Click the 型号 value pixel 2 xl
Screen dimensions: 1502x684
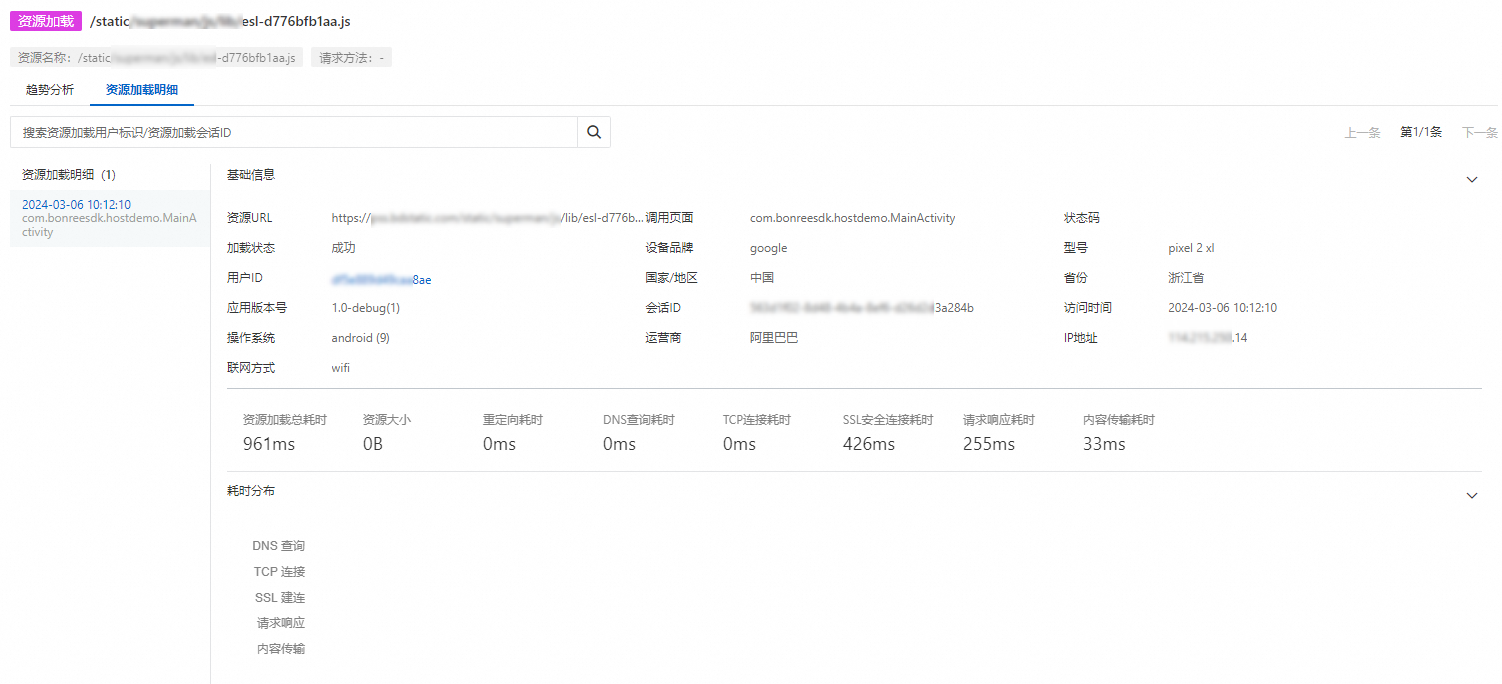point(1191,248)
